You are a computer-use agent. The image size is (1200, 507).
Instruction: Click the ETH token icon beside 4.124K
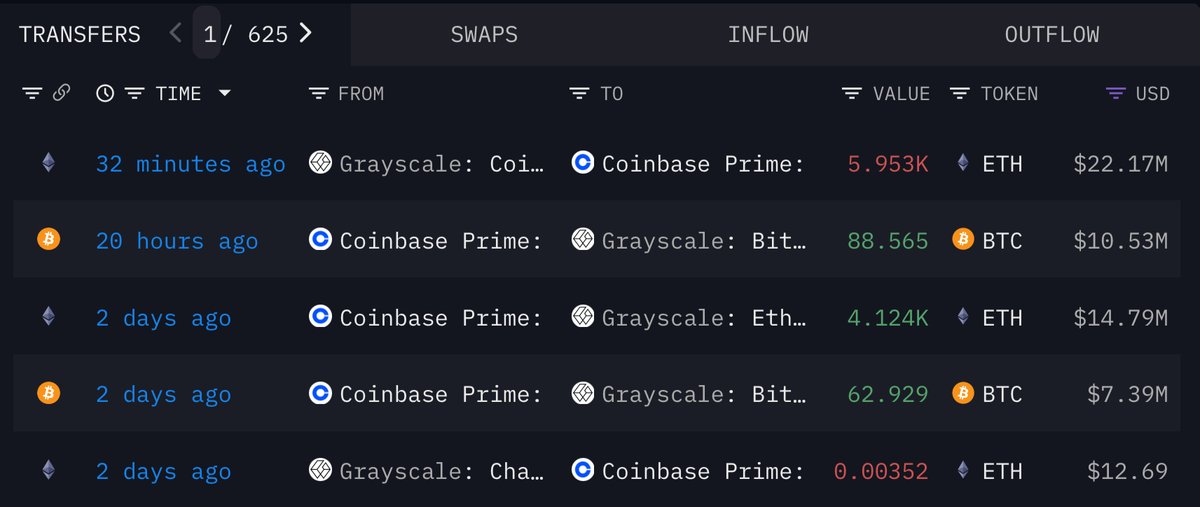tap(963, 316)
